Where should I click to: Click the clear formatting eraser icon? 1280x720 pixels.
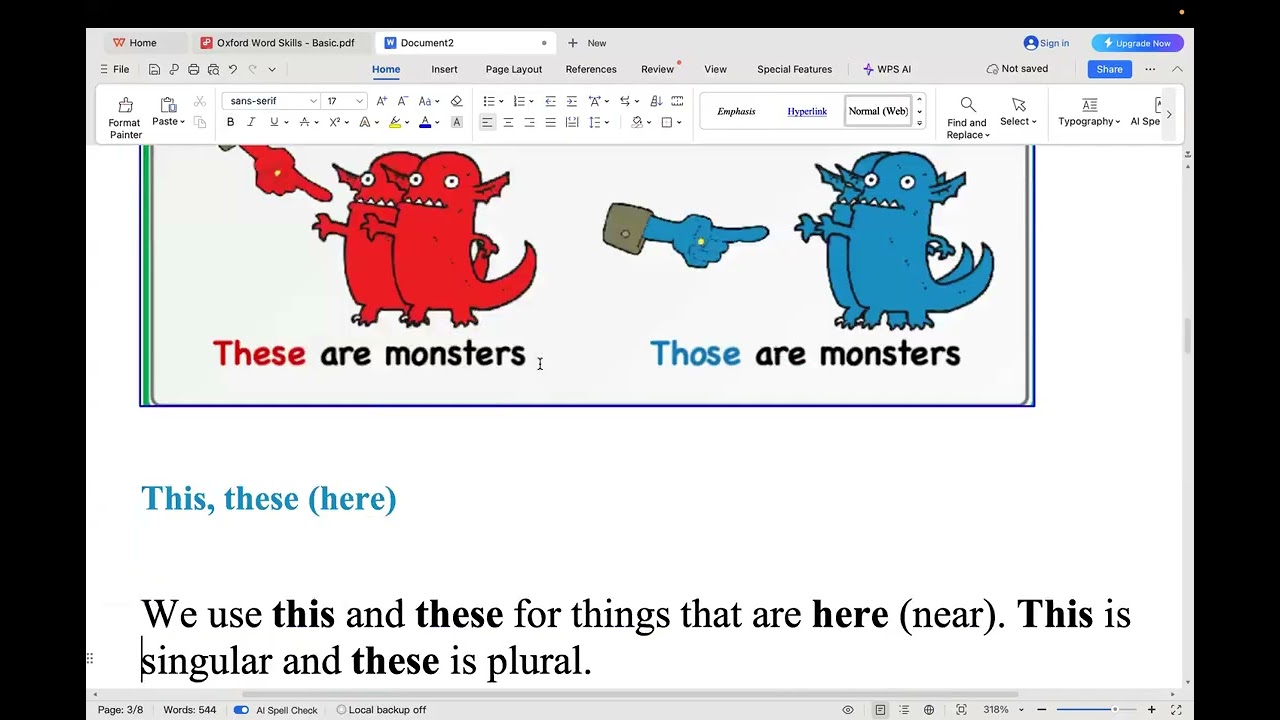456,101
